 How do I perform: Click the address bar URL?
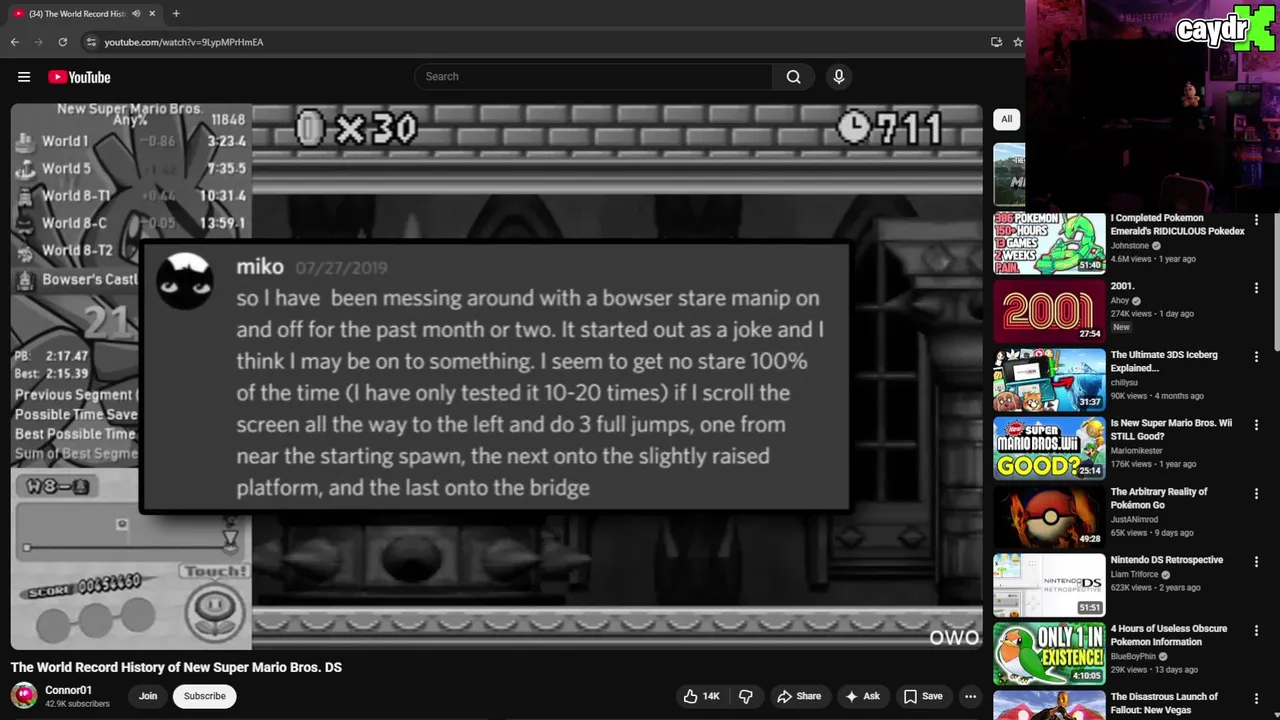pyautogui.click(x=184, y=42)
